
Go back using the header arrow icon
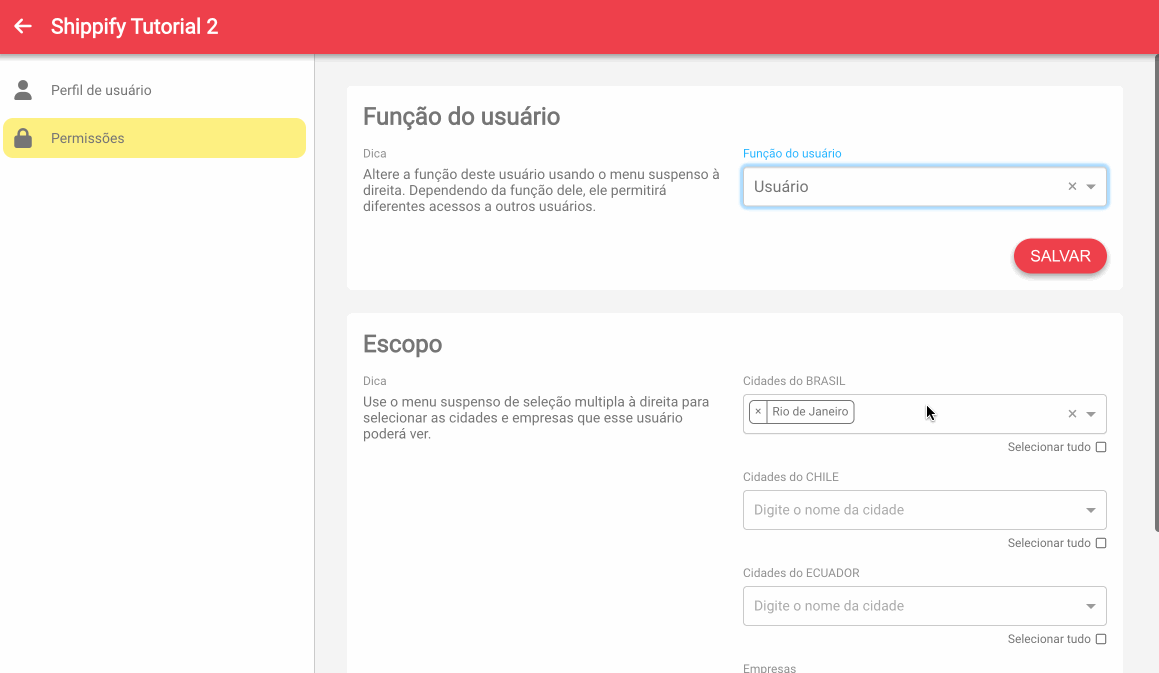click(x=23, y=27)
